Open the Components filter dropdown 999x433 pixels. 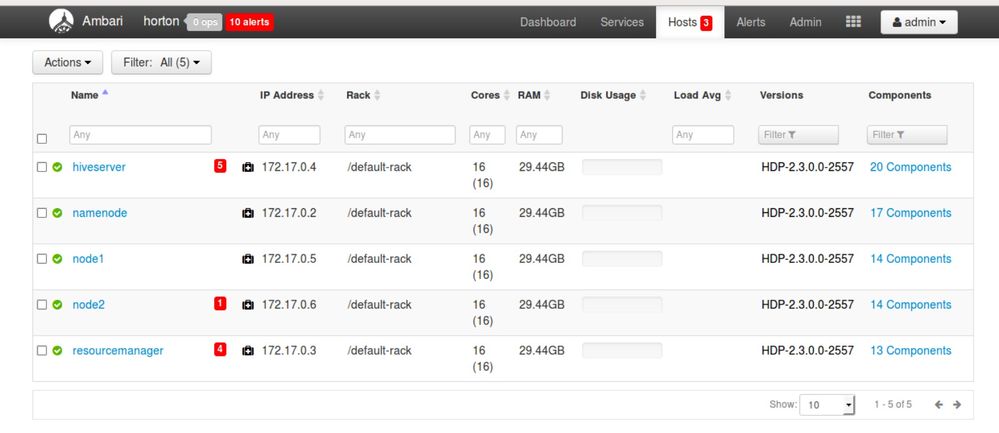click(907, 135)
